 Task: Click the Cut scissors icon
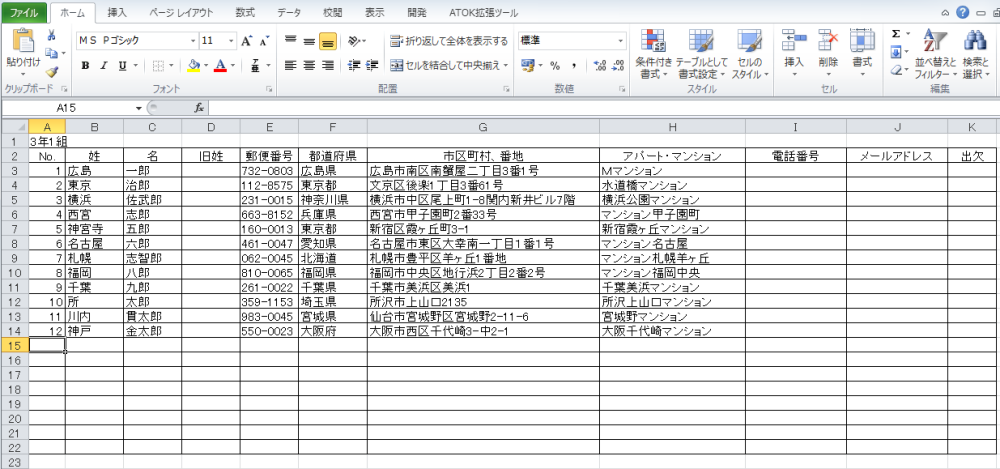point(51,35)
